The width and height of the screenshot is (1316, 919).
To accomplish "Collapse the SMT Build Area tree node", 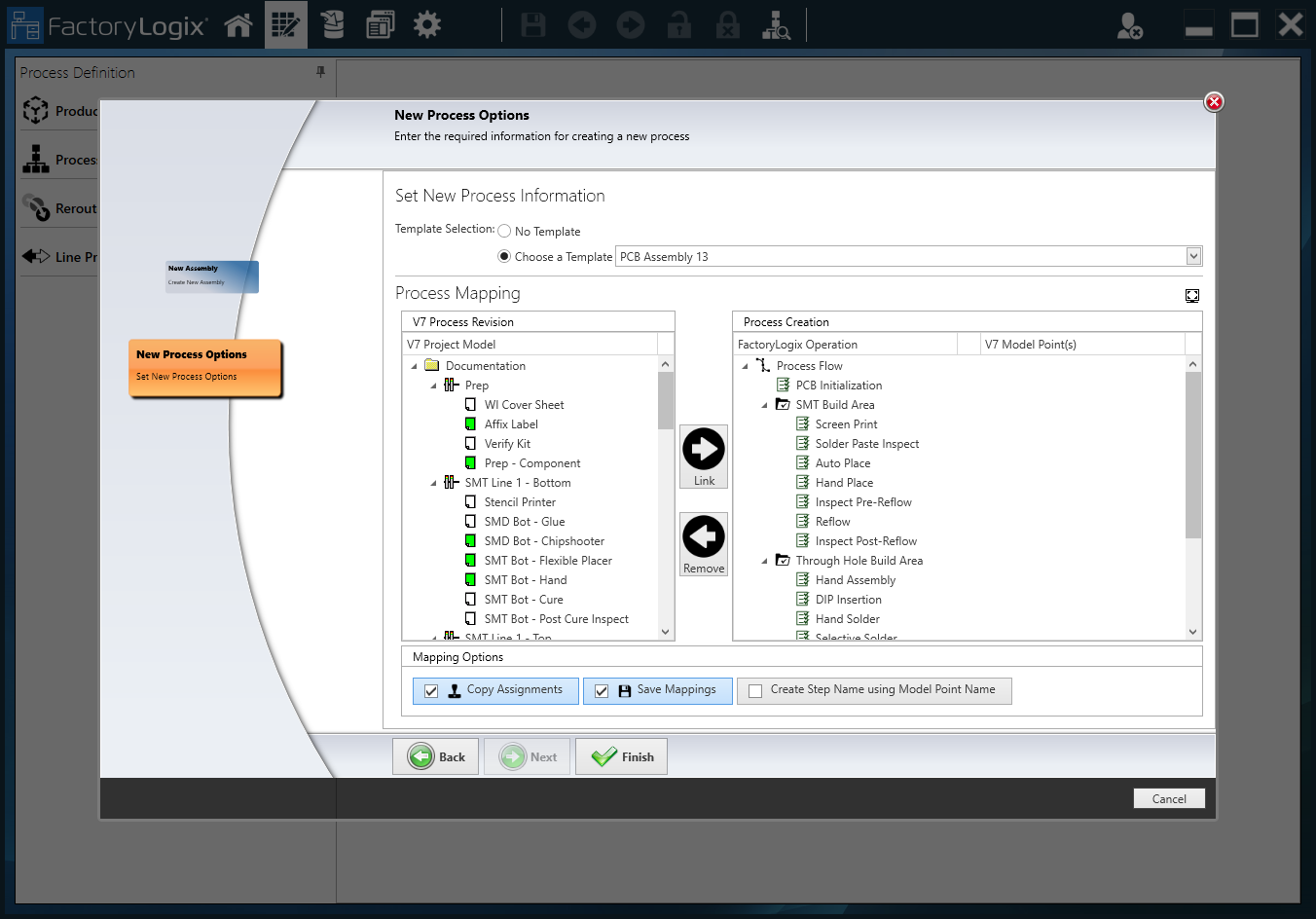I will pos(764,404).
